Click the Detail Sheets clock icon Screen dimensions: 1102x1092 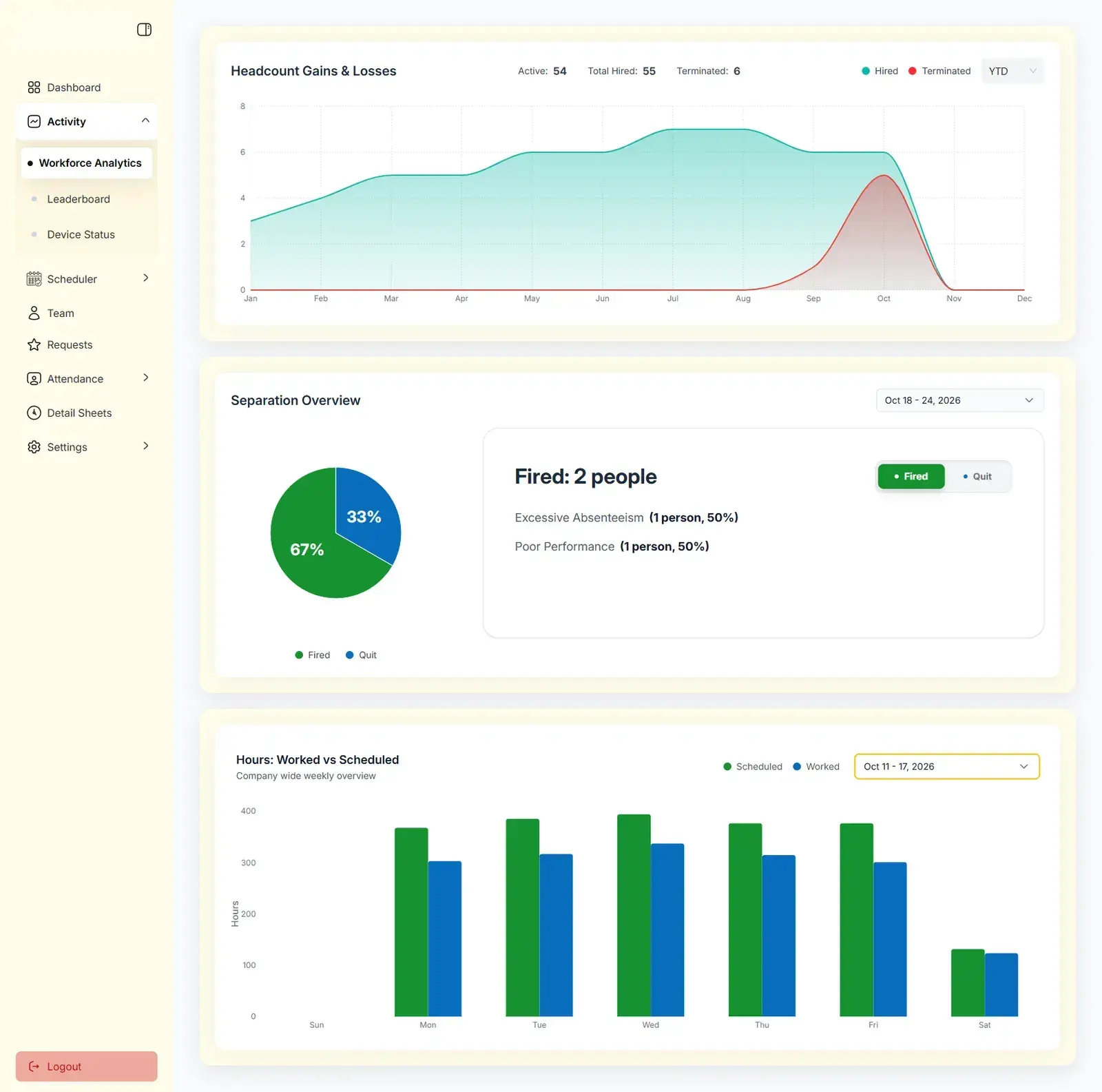point(34,413)
